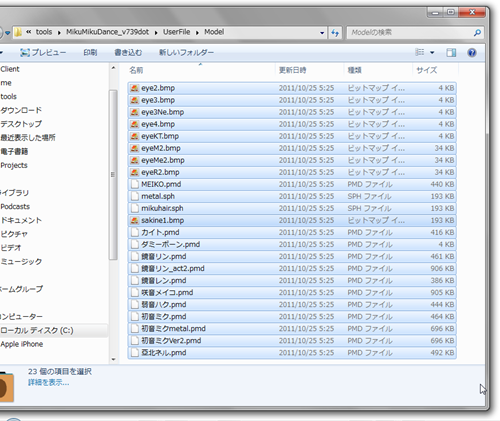
Task: Click the sakine1.bmp file icon
Action: [134, 220]
